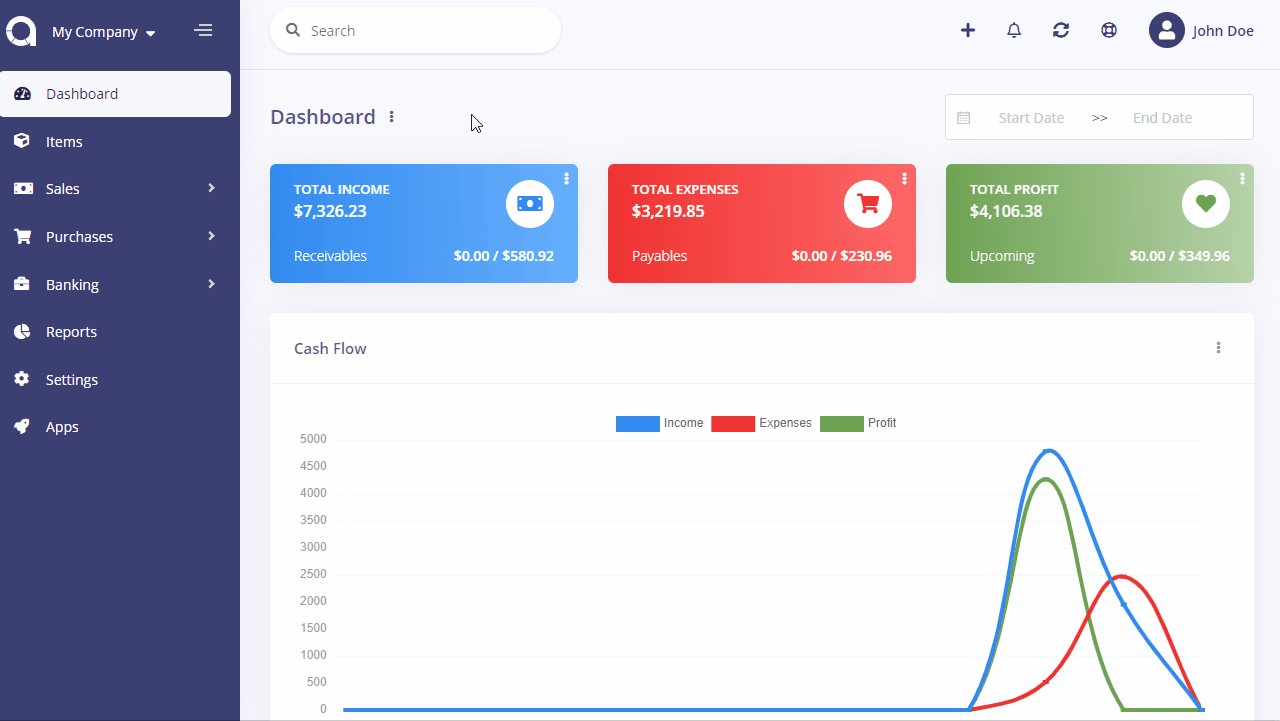
Task: Open the Reports page from the sidebar
Action: coord(71,332)
